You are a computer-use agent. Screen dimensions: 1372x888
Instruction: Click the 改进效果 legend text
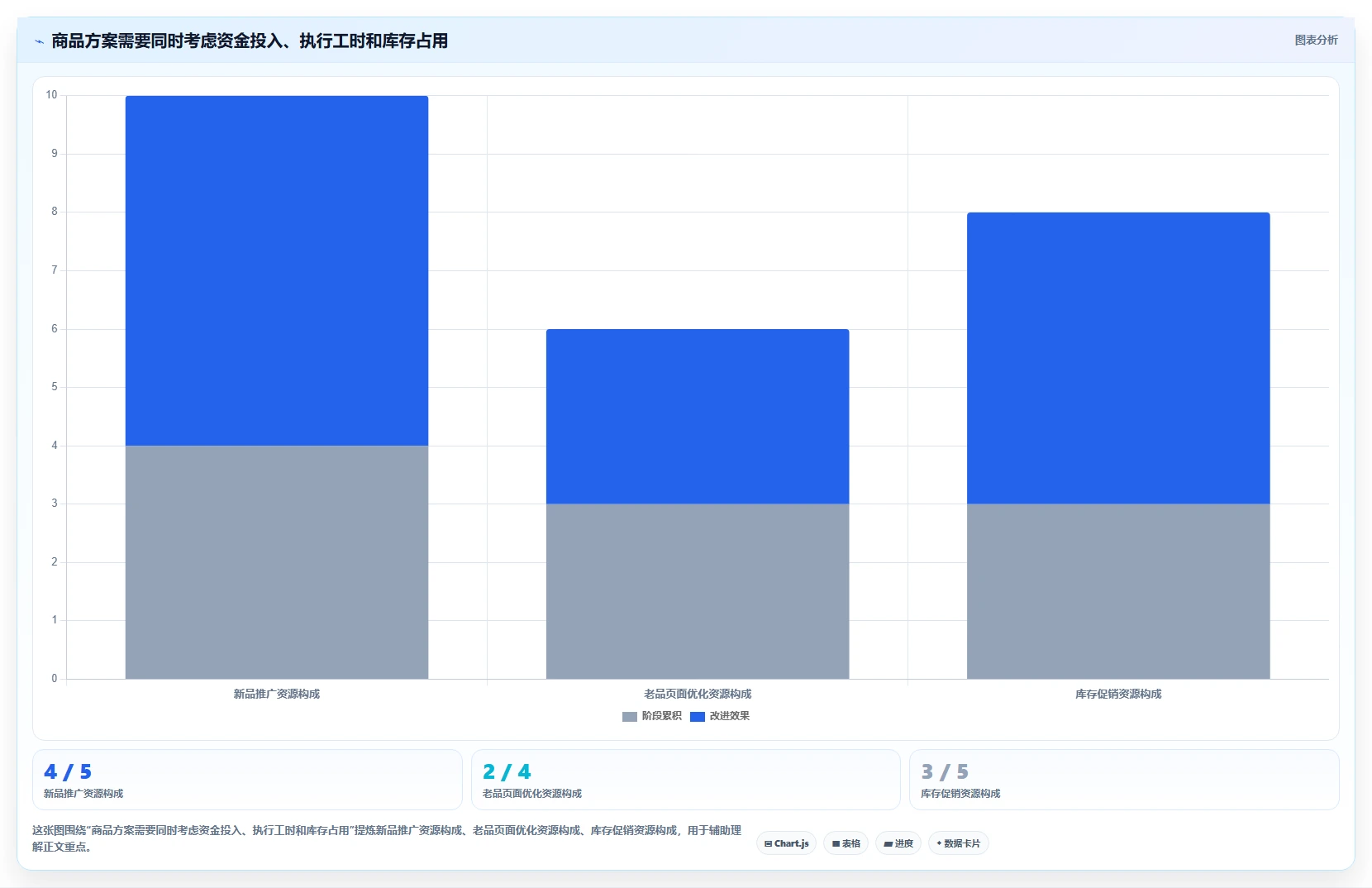coord(729,716)
